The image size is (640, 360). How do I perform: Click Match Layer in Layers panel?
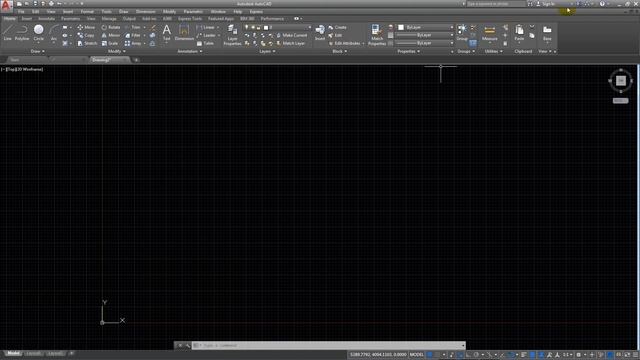click(291, 43)
